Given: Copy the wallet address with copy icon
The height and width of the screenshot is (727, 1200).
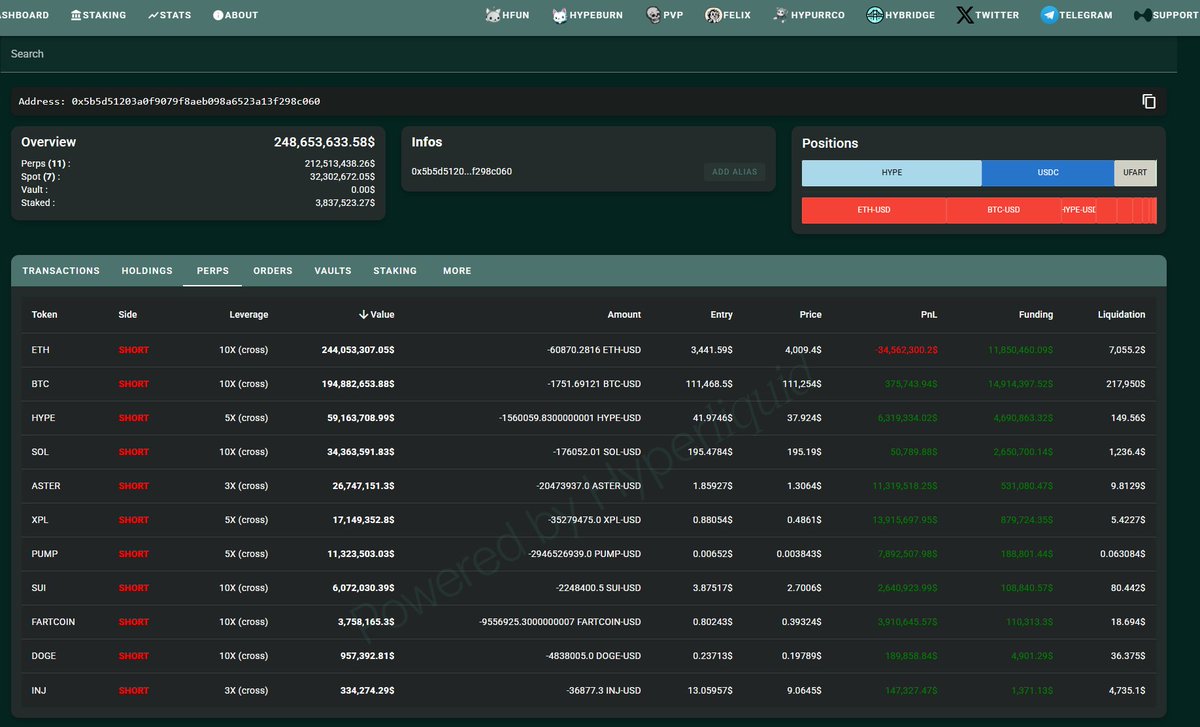Looking at the screenshot, I should pyautogui.click(x=1149, y=101).
